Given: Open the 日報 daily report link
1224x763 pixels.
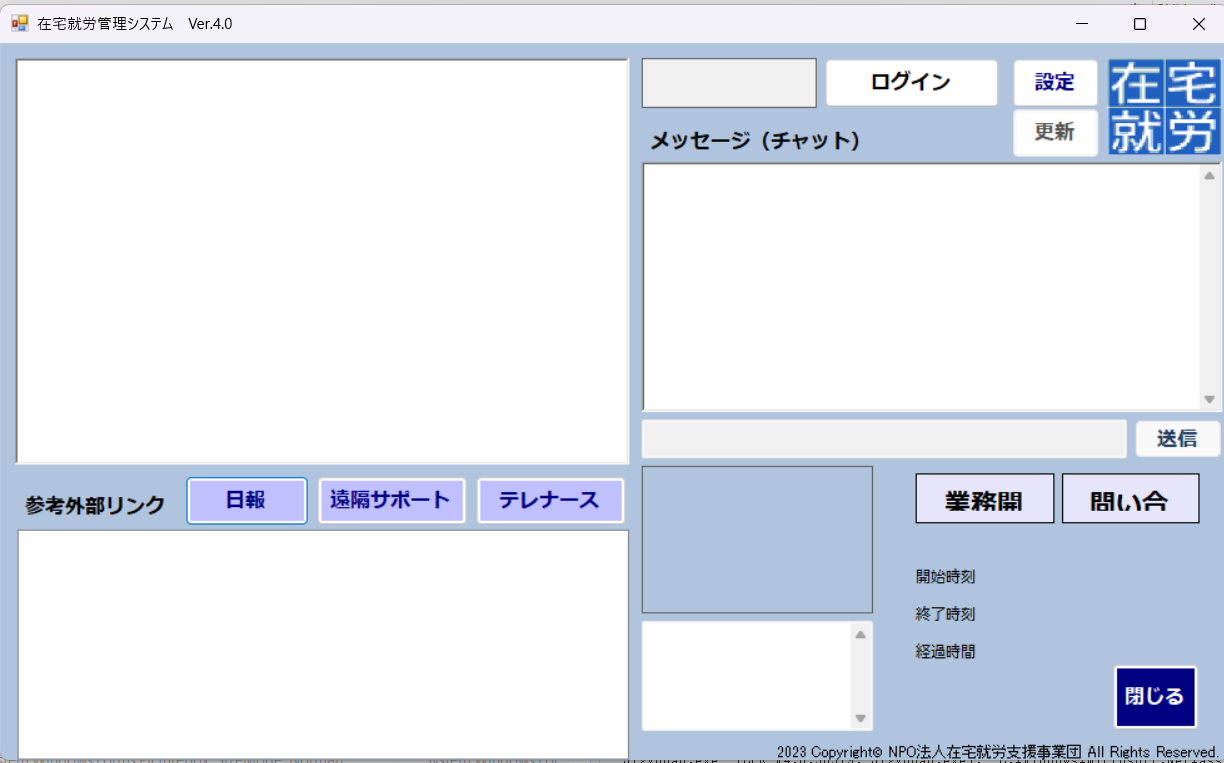Looking at the screenshot, I should pyautogui.click(x=246, y=500).
